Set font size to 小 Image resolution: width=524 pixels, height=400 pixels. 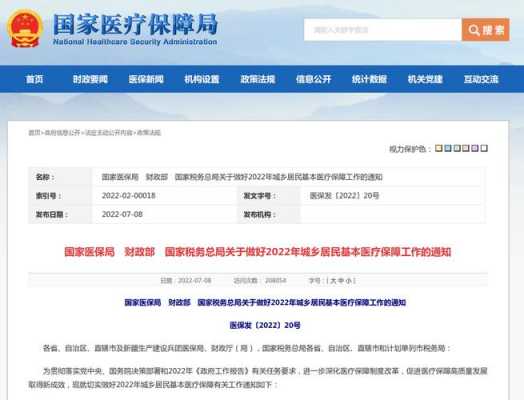[349, 281]
